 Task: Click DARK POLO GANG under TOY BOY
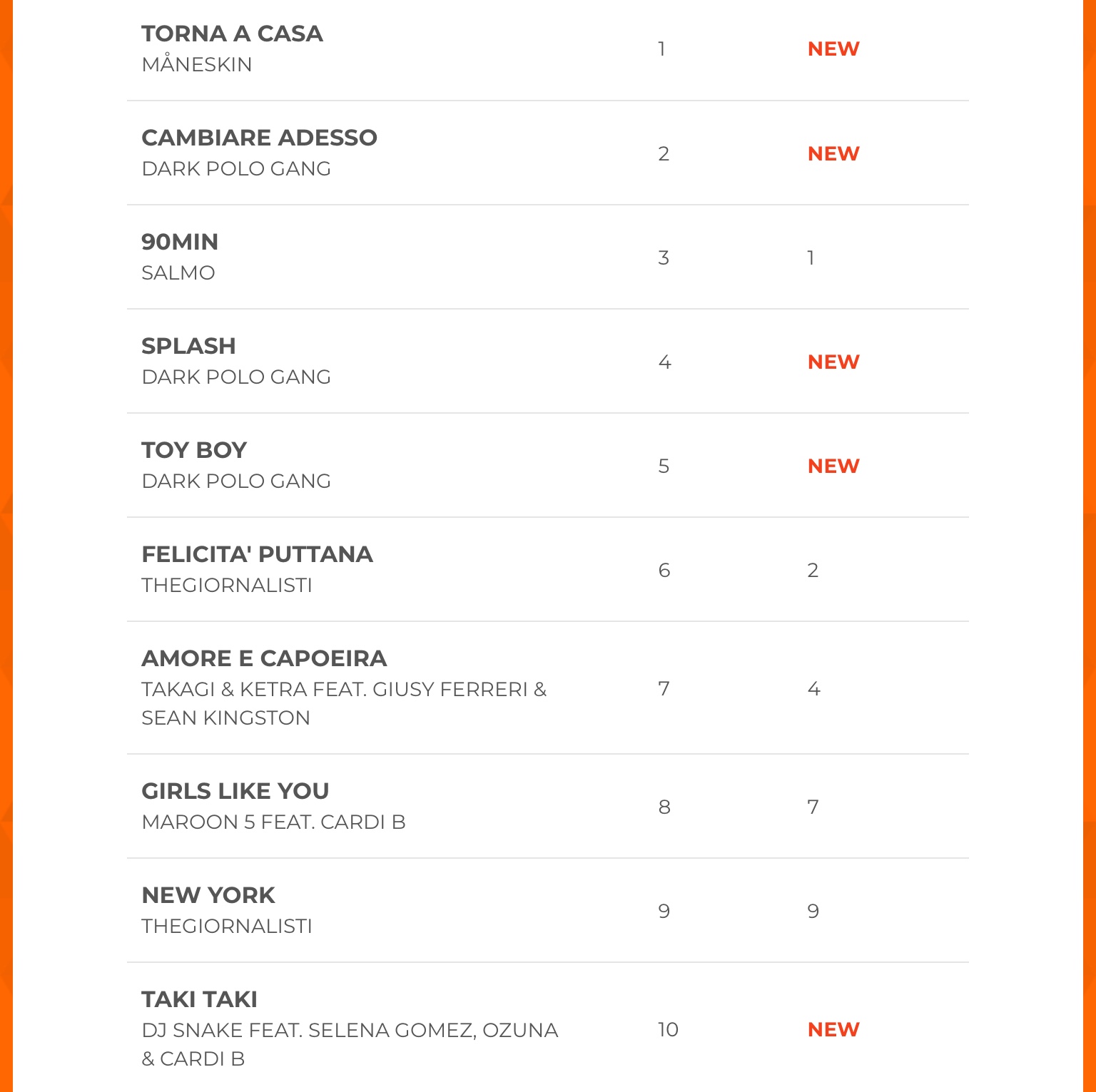click(236, 481)
